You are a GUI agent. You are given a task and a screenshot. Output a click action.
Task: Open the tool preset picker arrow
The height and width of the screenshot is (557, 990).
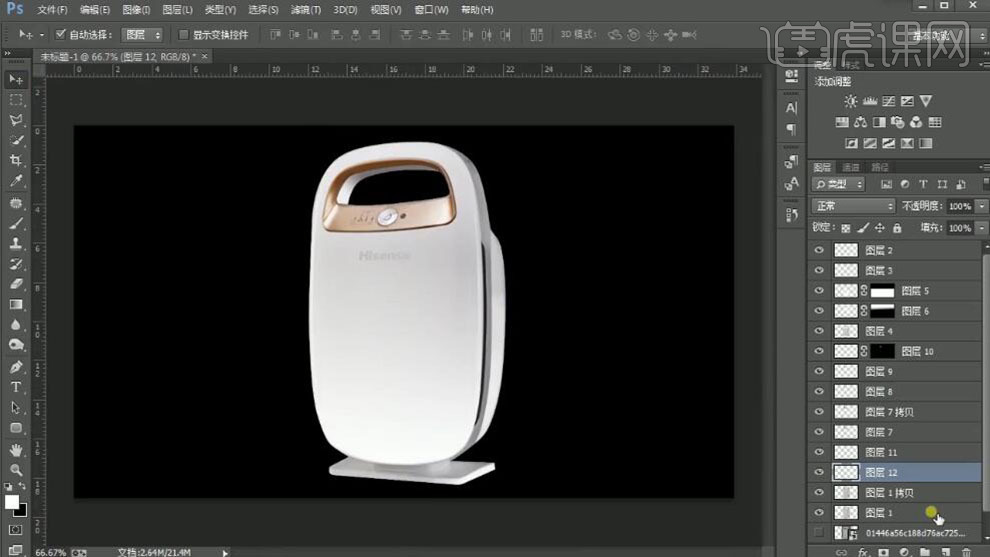pyautogui.click(x=42, y=35)
